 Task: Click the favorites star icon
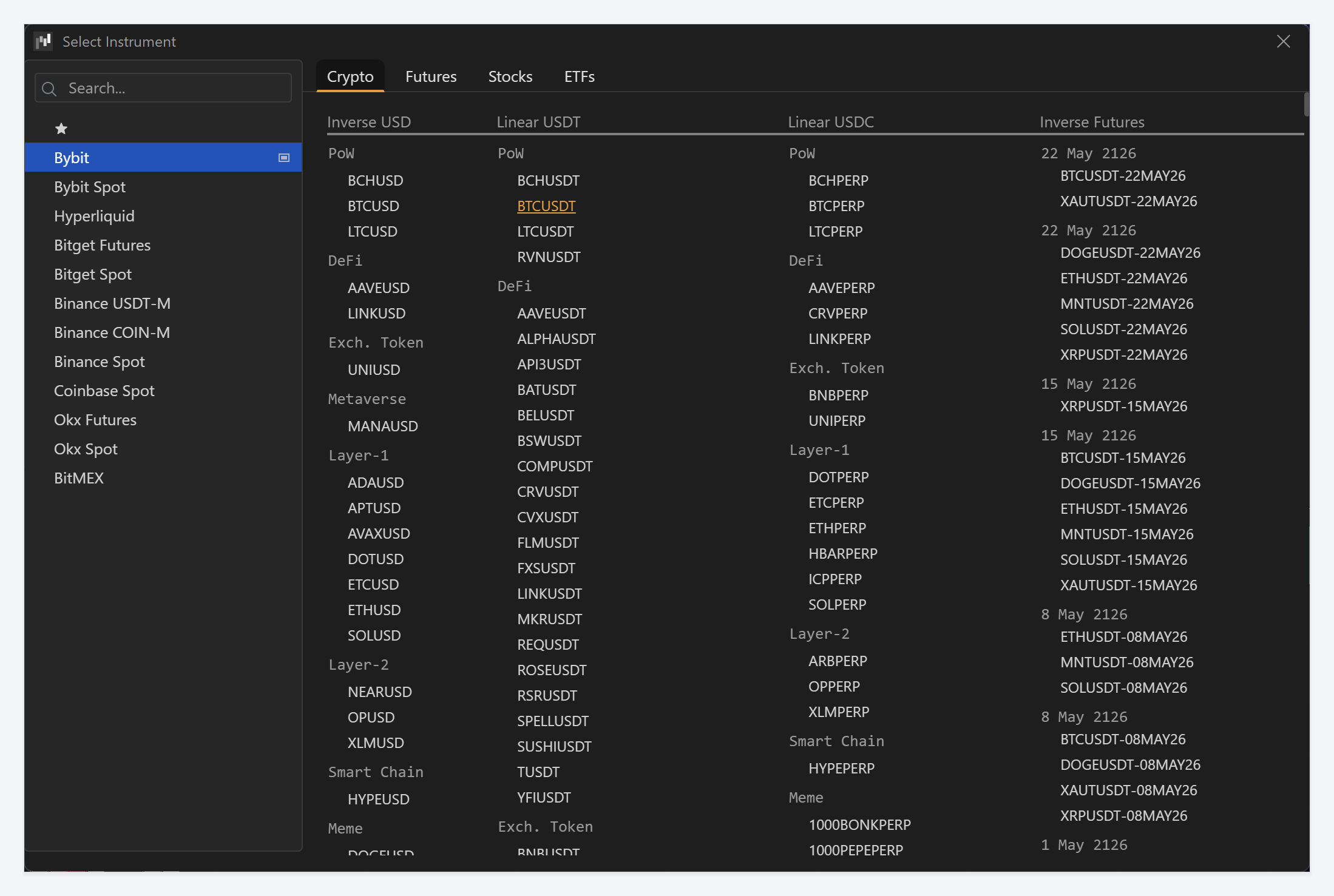[x=61, y=129]
